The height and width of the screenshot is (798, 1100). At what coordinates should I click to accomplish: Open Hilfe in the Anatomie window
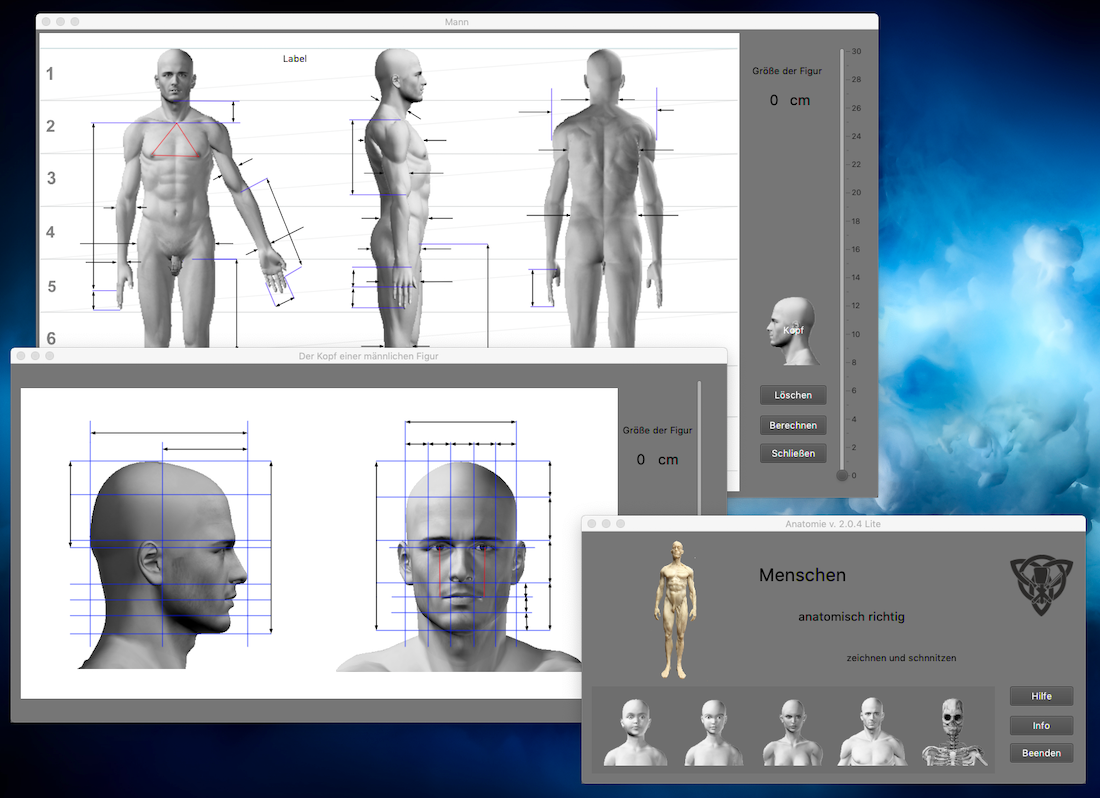(1041, 696)
